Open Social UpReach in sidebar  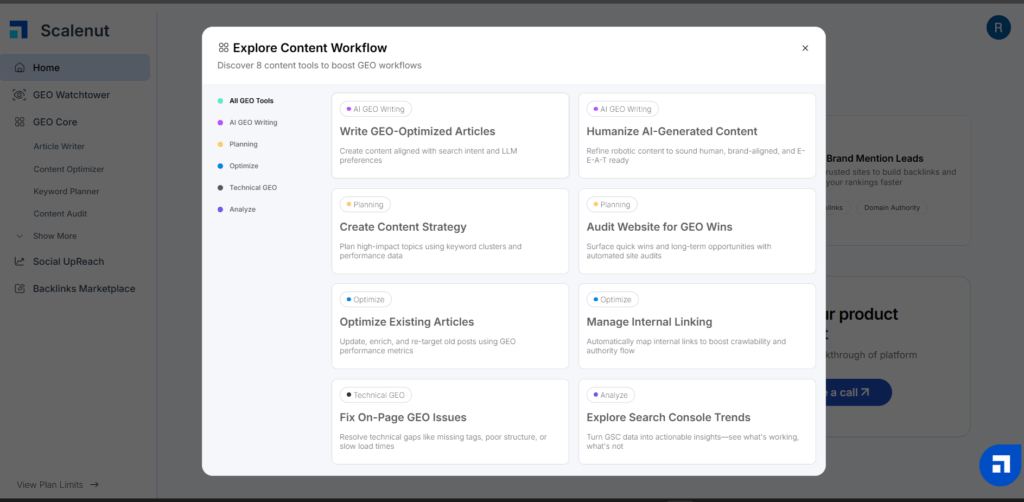(69, 261)
